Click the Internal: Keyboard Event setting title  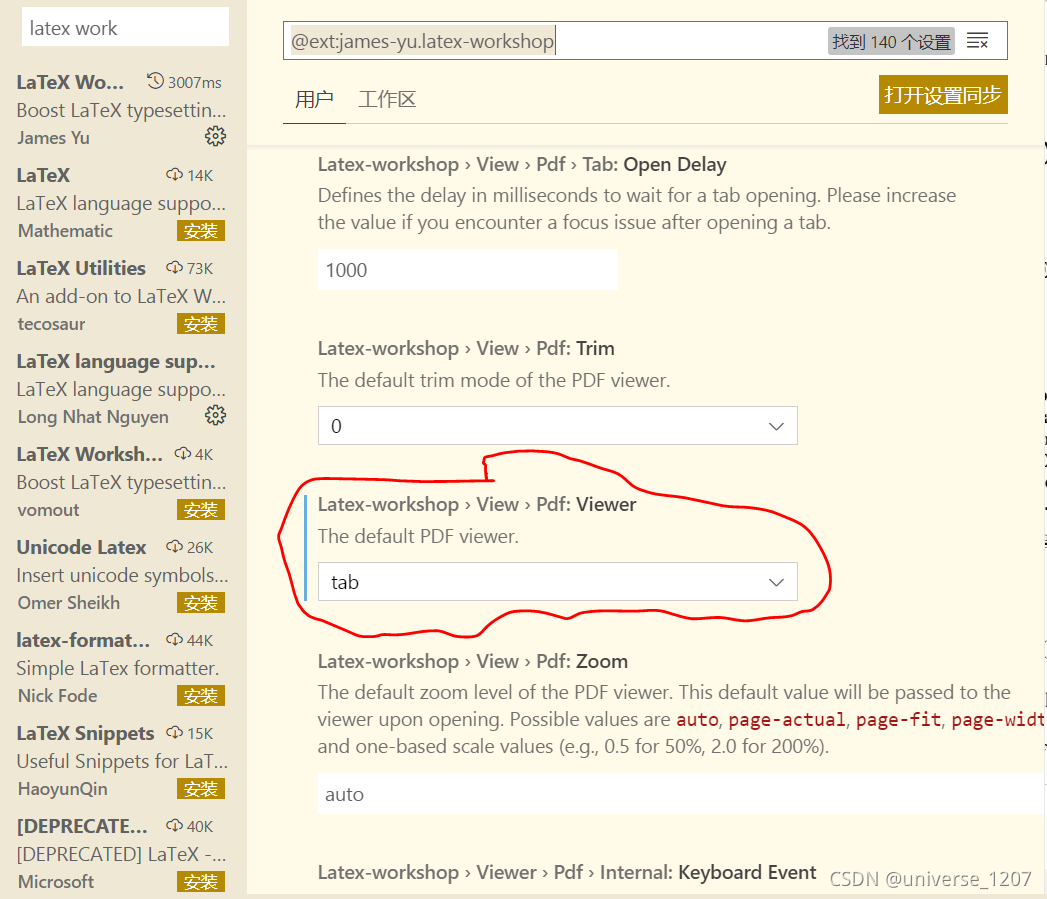[567, 872]
